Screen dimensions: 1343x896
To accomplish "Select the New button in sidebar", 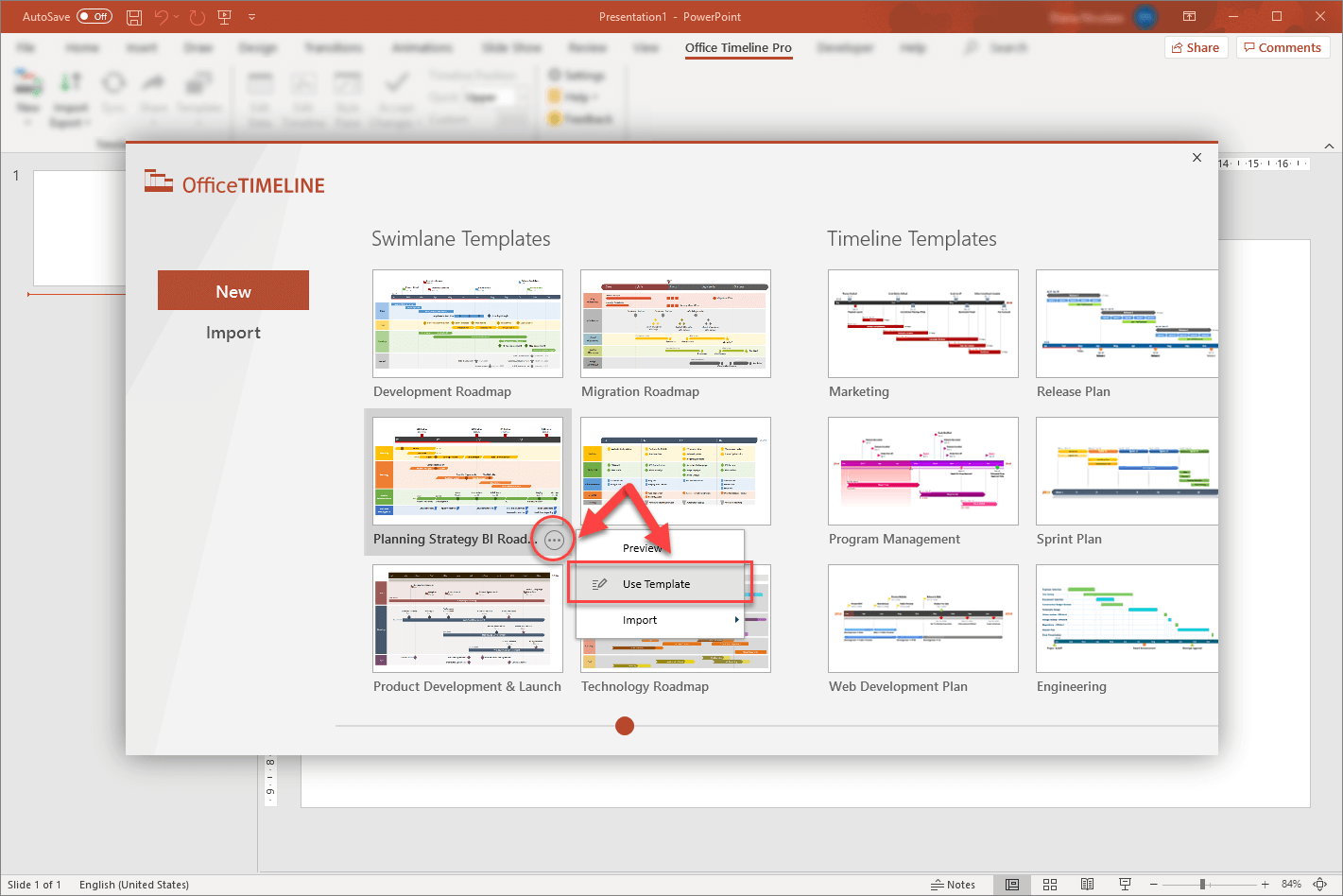I will (233, 291).
